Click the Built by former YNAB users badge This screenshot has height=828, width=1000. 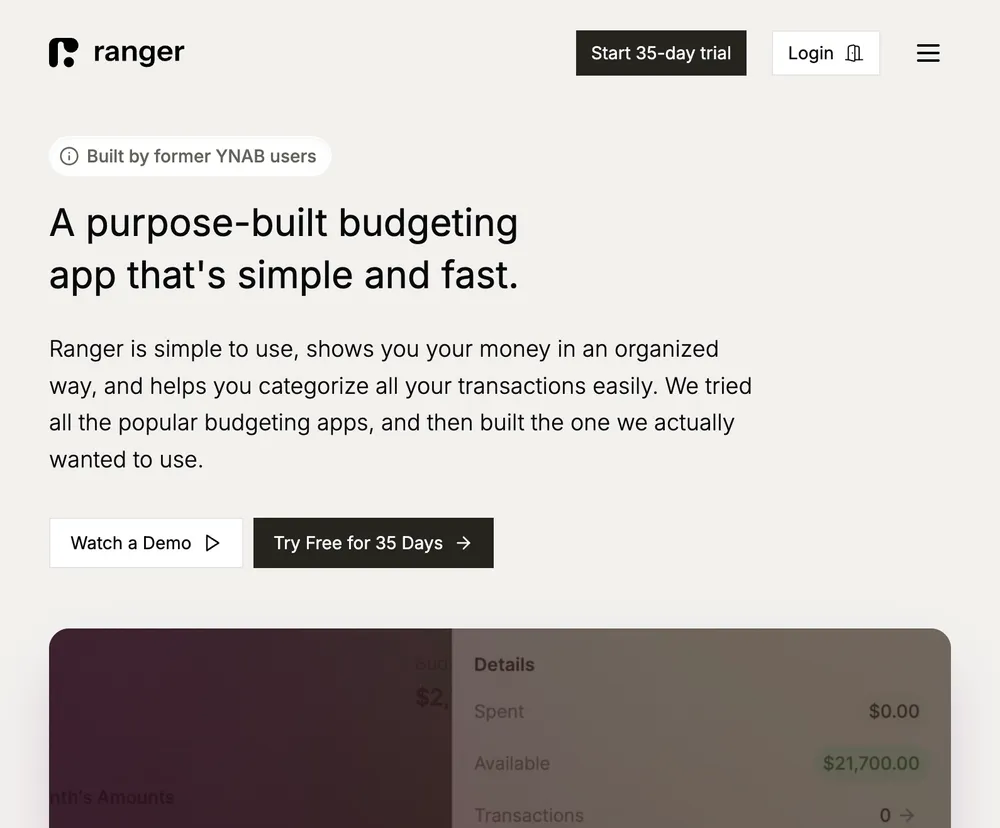(190, 156)
